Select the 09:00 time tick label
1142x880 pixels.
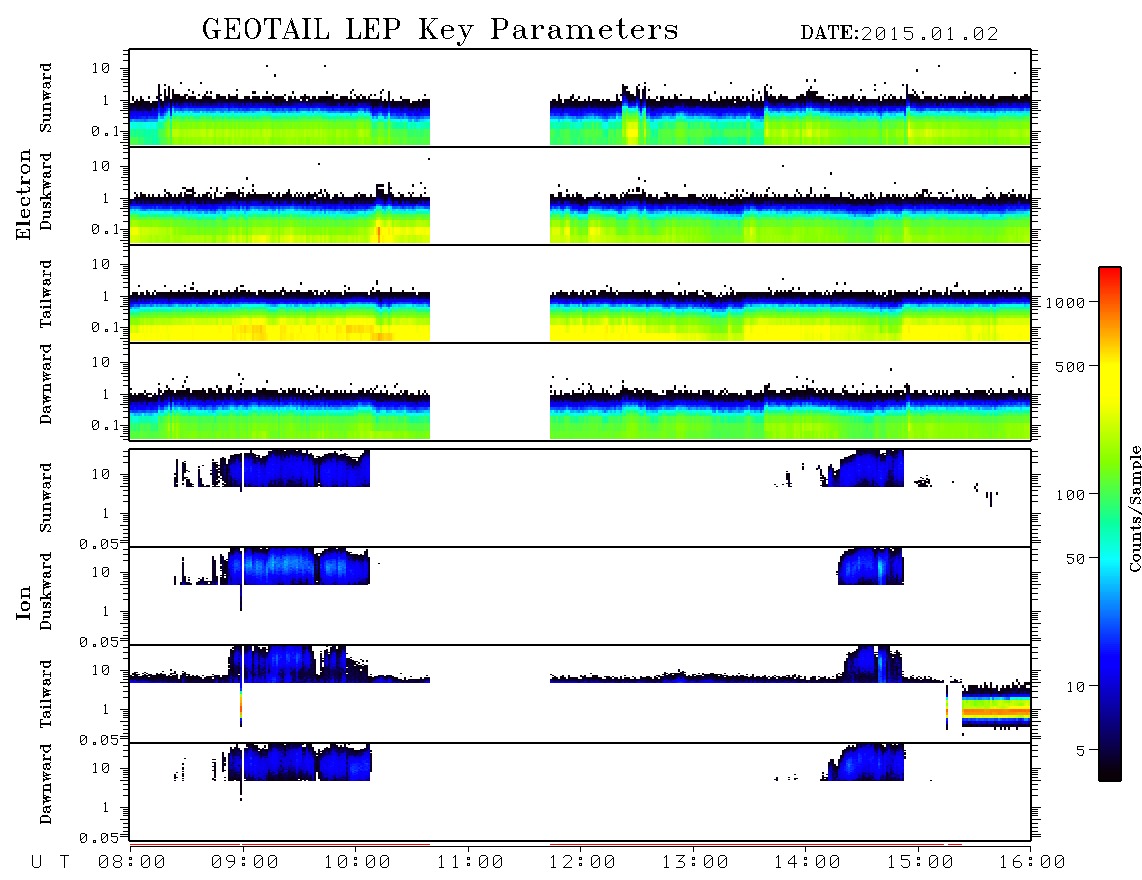click(245, 862)
